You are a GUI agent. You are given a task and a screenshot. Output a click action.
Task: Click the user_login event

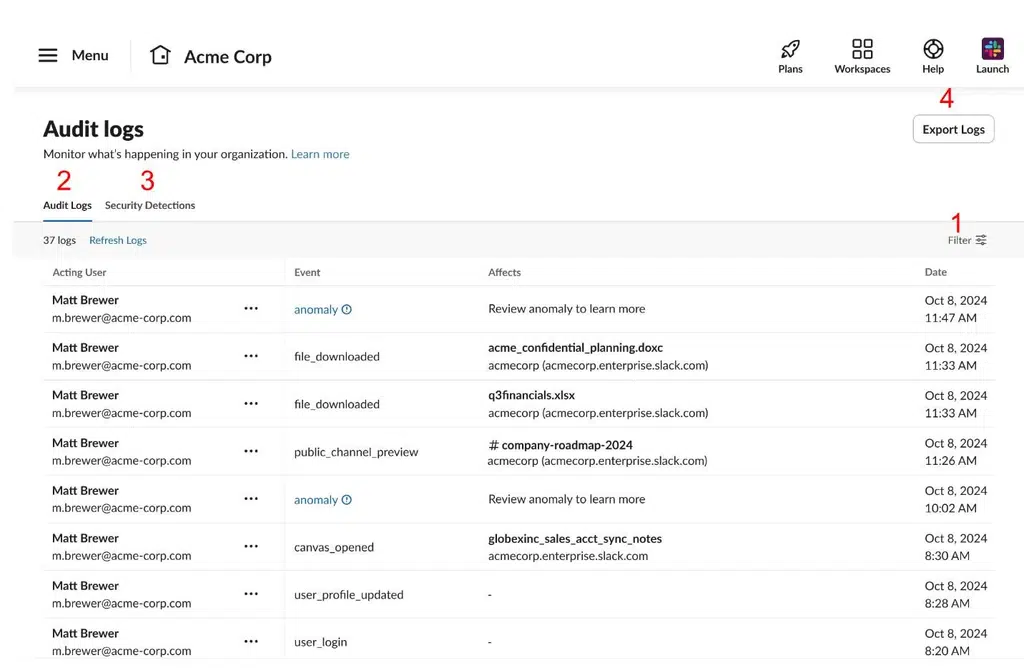(x=321, y=642)
